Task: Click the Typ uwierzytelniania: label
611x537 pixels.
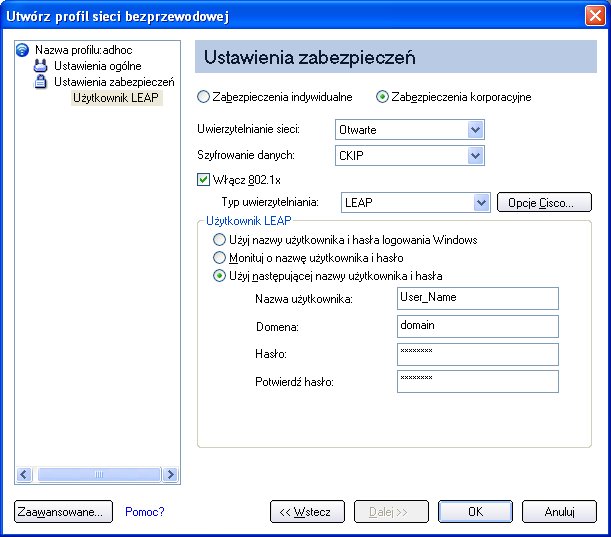Action: pos(270,202)
